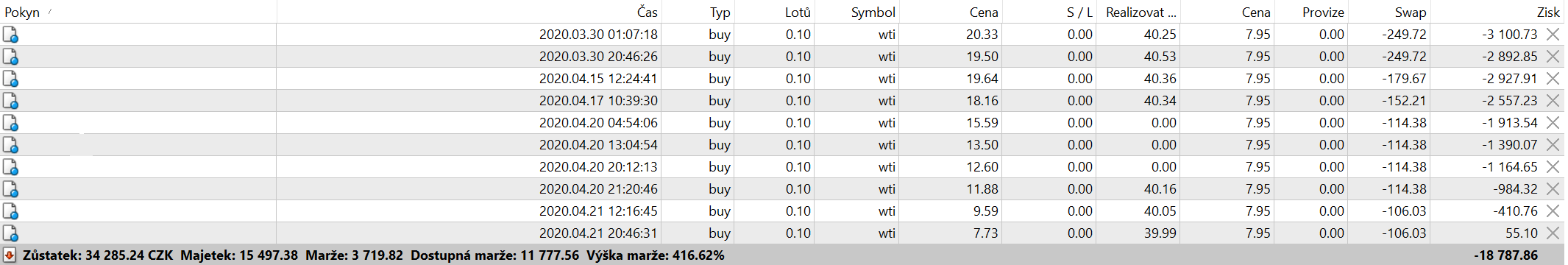Click the Typ column header

[x=720, y=12]
